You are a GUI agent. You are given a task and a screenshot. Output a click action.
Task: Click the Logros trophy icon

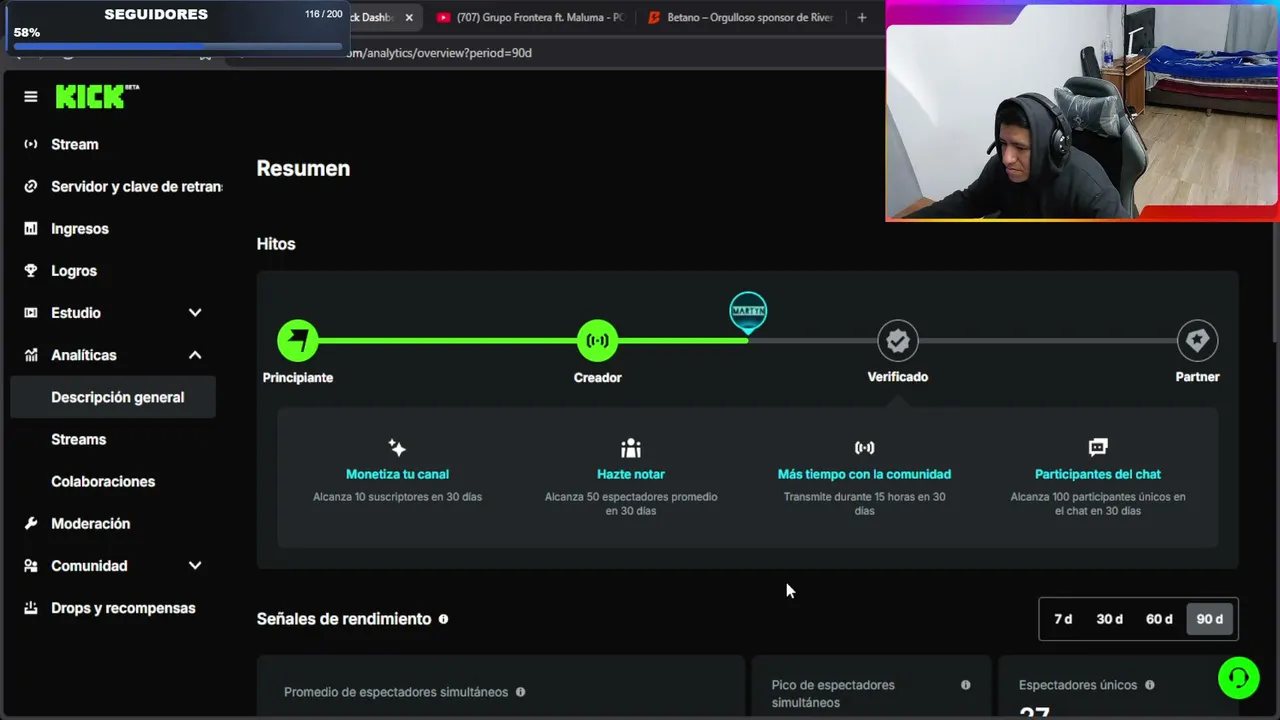tap(31, 270)
